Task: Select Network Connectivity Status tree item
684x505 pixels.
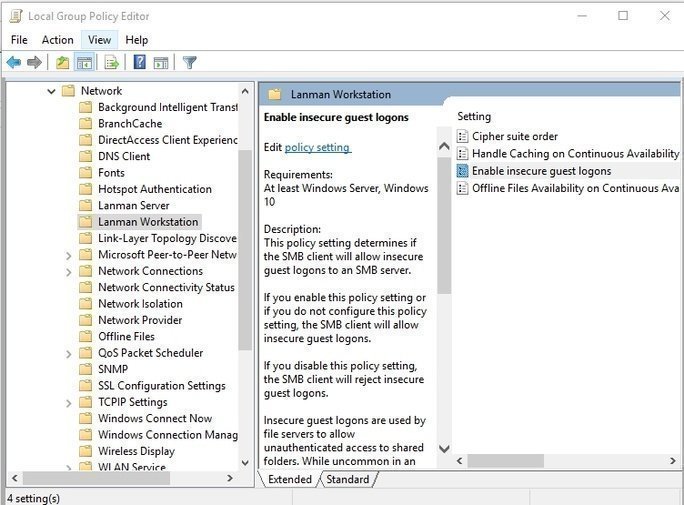Action: [166, 287]
